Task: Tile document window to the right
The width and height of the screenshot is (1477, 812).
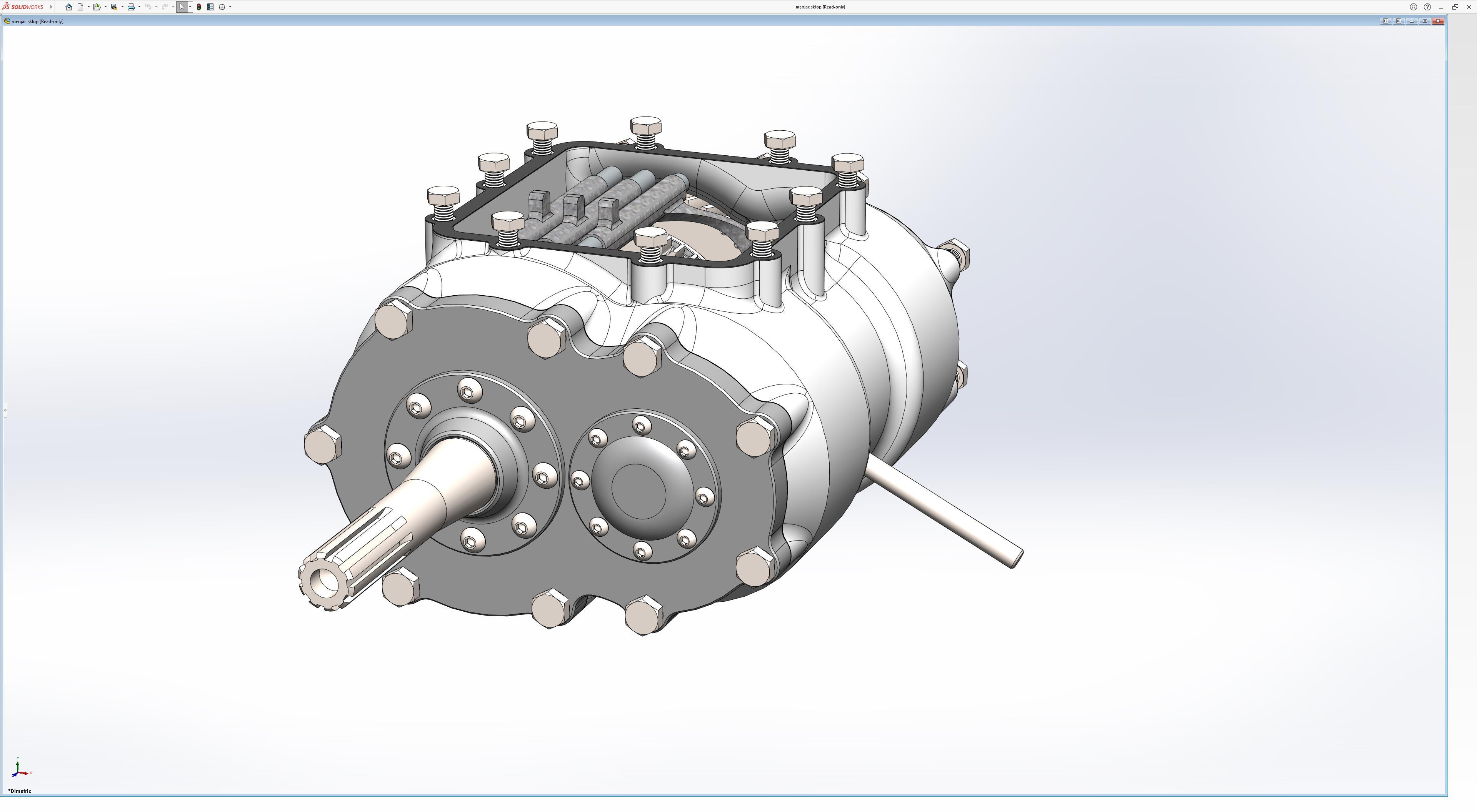Action: click(x=1399, y=21)
